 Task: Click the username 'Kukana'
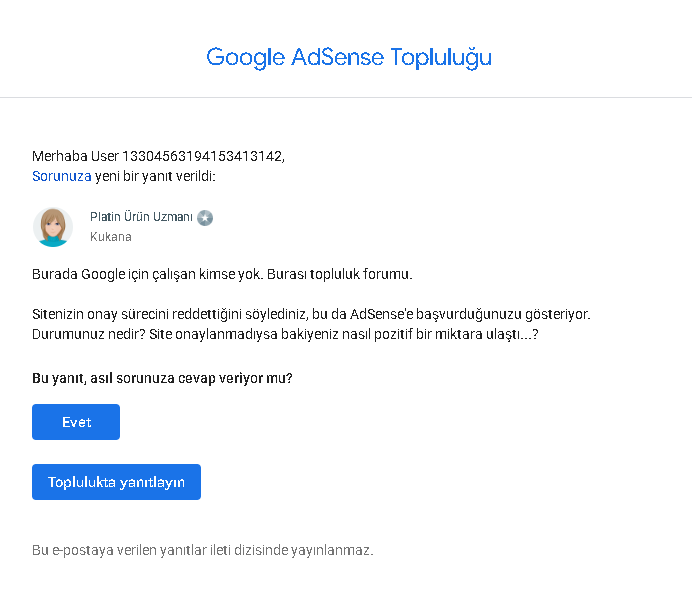pos(111,237)
